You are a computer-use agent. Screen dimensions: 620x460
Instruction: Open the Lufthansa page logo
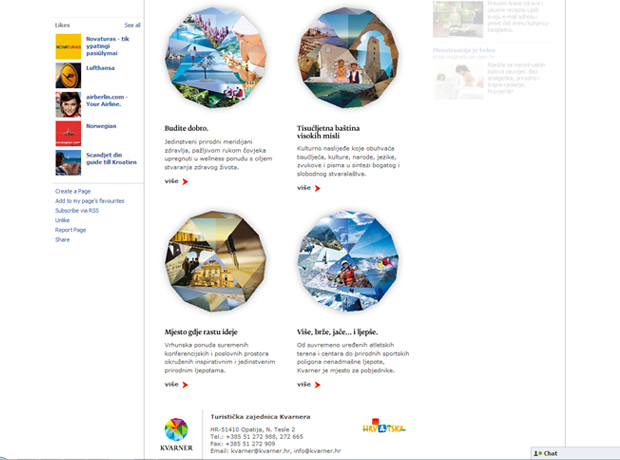click(68, 75)
